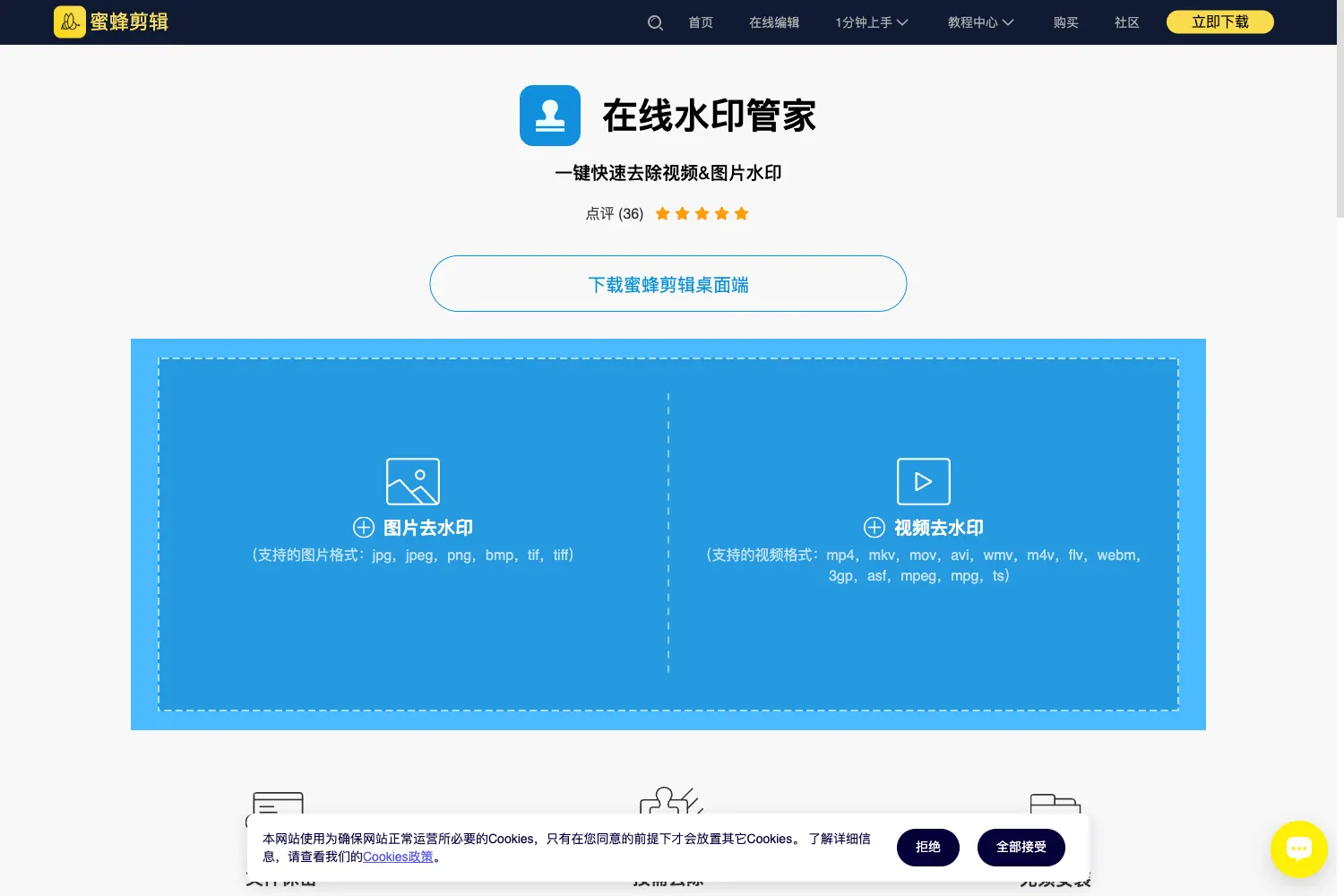Click the video play icon for 视频去水印
This screenshot has height=896, width=1344.
coord(924,481)
